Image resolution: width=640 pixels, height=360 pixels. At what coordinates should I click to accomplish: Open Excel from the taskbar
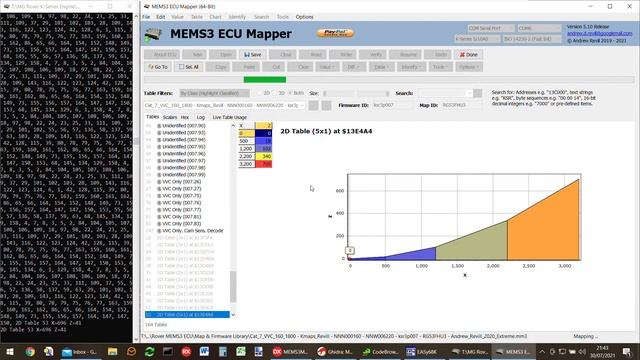pos(241,351)
